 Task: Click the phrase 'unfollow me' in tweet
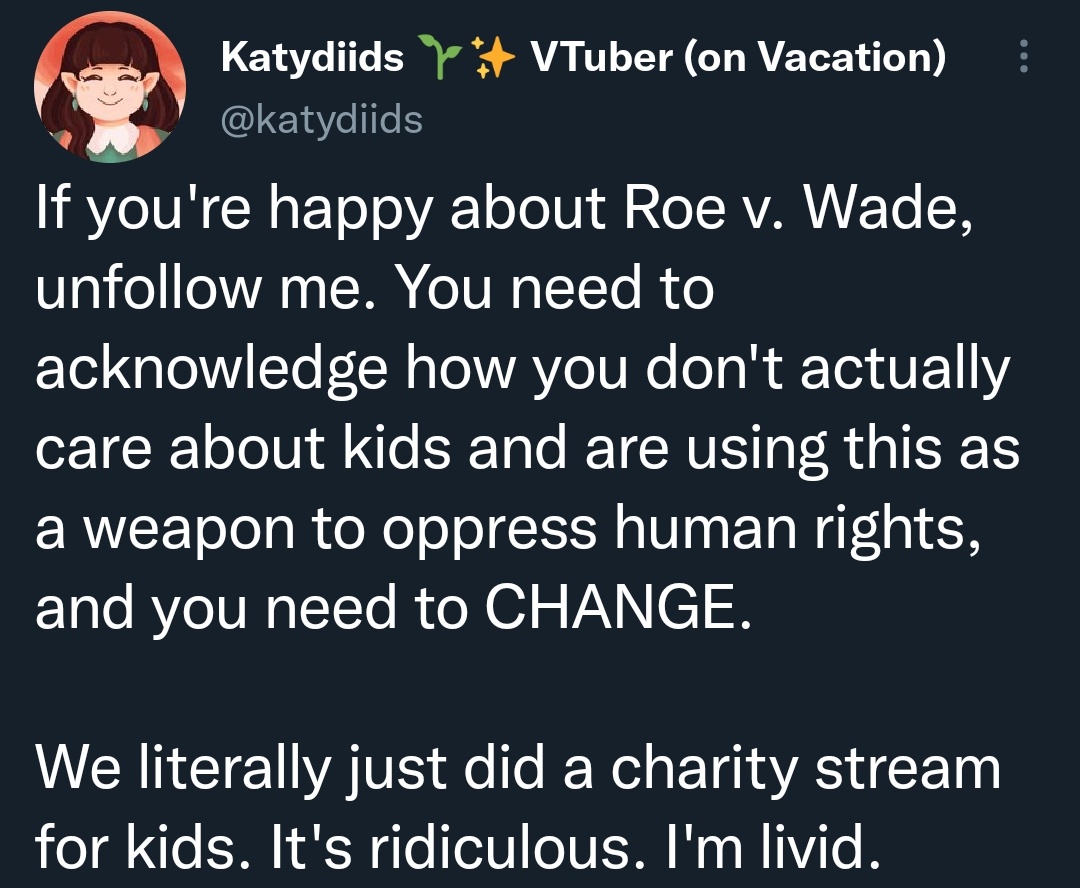pos(198,287)
